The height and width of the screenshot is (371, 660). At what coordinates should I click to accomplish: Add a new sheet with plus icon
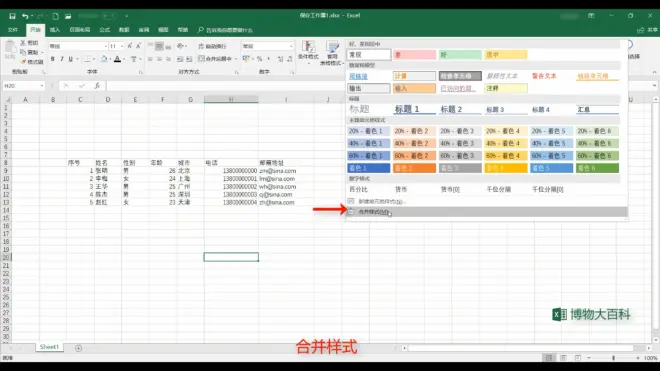click(x=78, y=348)
